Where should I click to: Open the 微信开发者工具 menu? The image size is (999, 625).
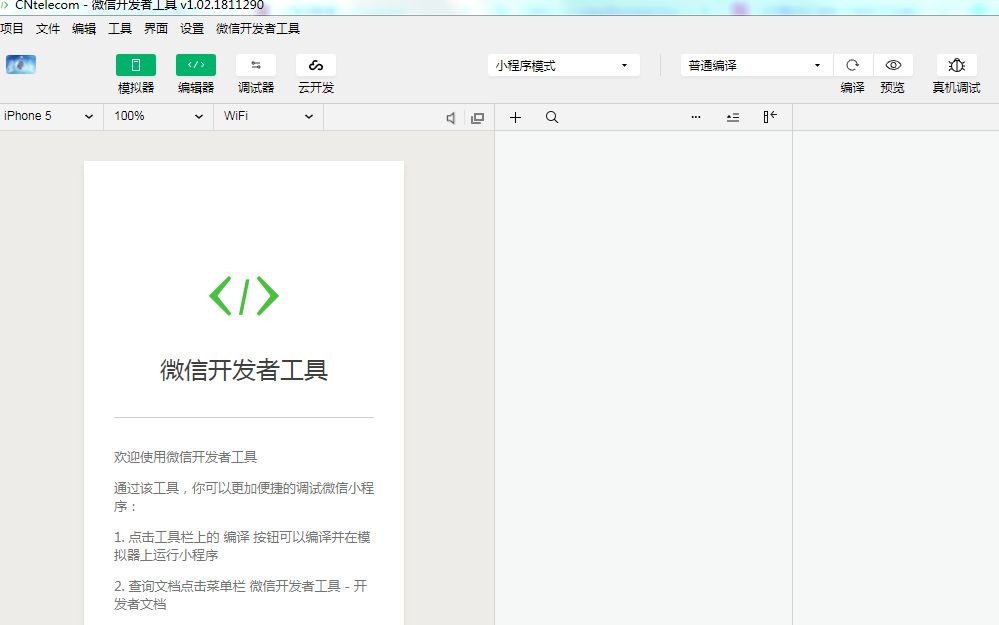[x=258, y=29]
